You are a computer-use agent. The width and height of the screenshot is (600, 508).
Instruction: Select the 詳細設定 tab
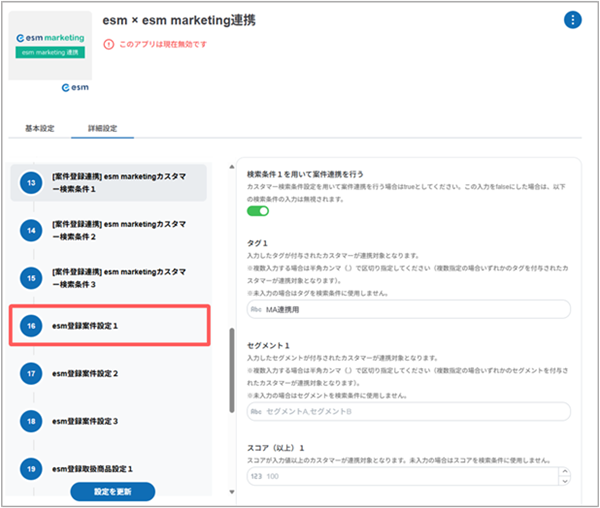(x=103, y=128)
